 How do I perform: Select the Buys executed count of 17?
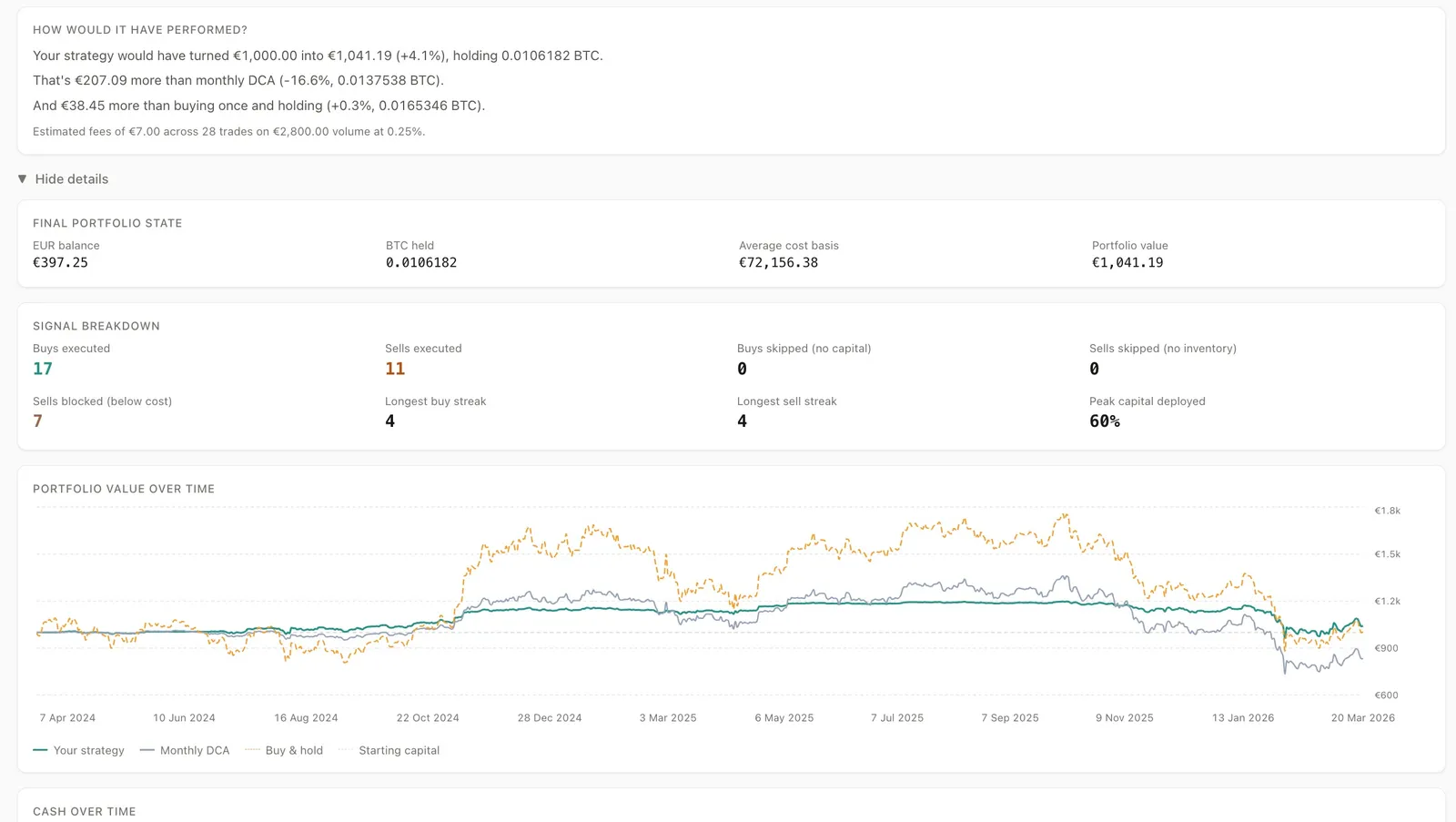click(x=43, y=368)
